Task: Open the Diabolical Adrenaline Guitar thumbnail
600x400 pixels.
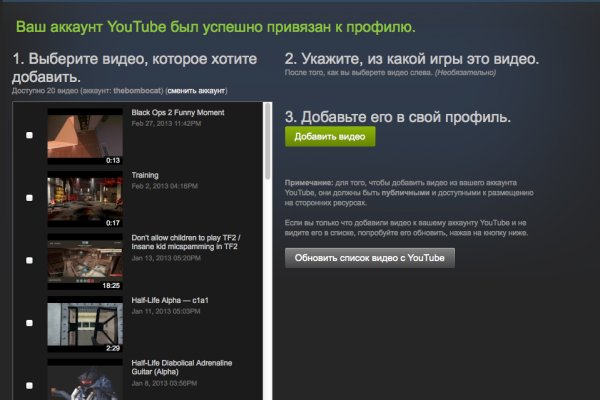Action: [x=85, y=380]
